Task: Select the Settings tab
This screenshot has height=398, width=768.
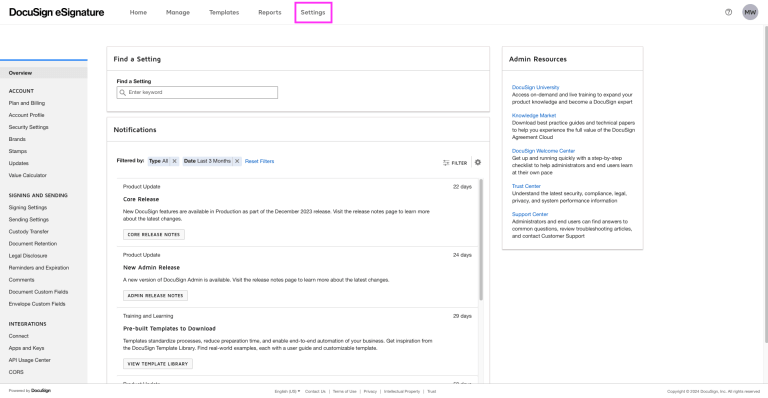Action: tap(313, 12)
